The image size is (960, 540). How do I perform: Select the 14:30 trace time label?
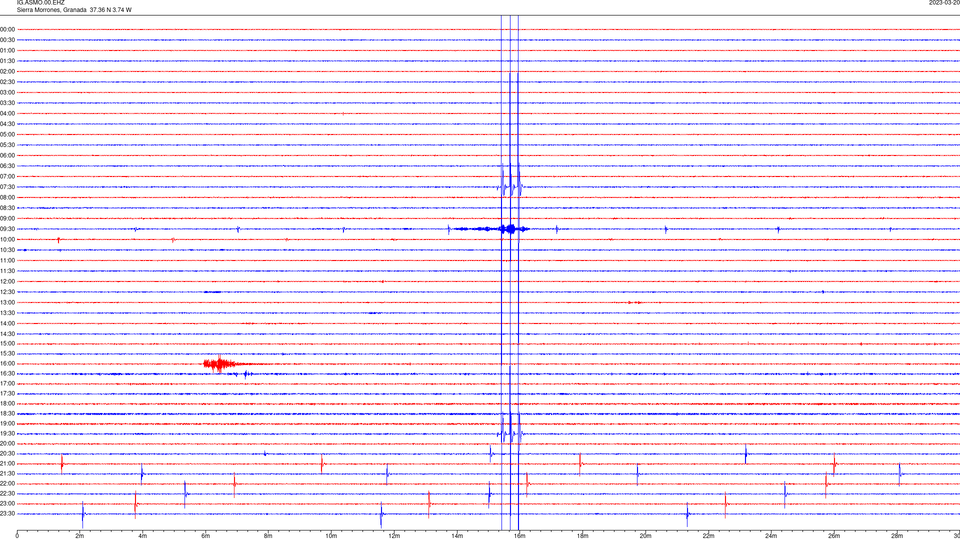pos(7,334)
